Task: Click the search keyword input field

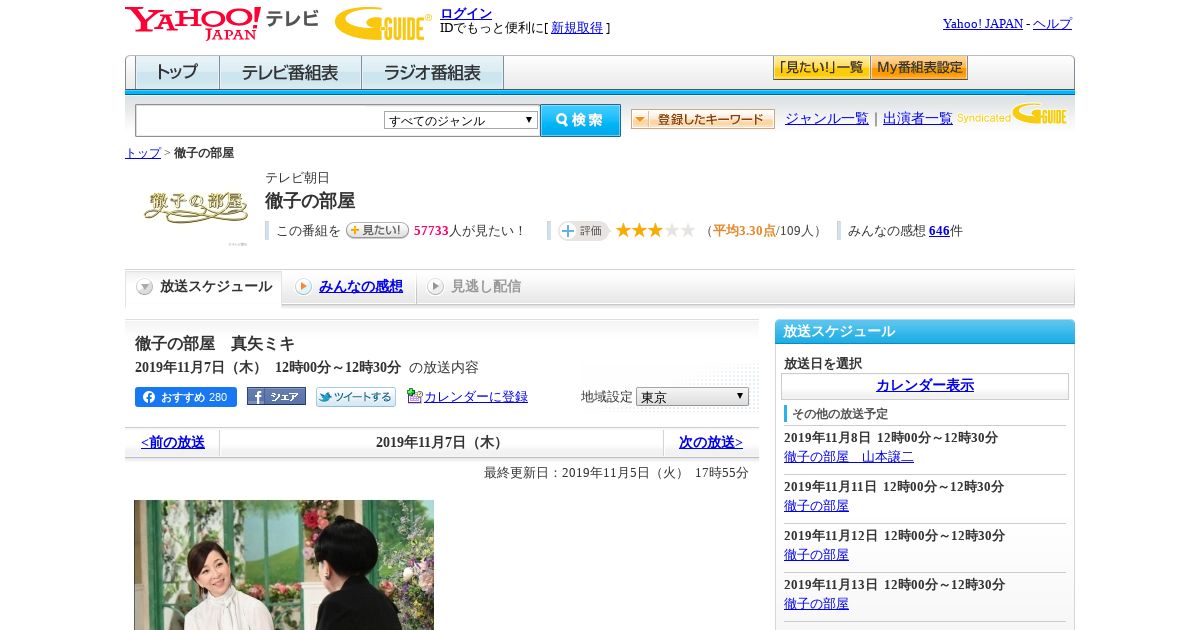Action: point(260,120)
